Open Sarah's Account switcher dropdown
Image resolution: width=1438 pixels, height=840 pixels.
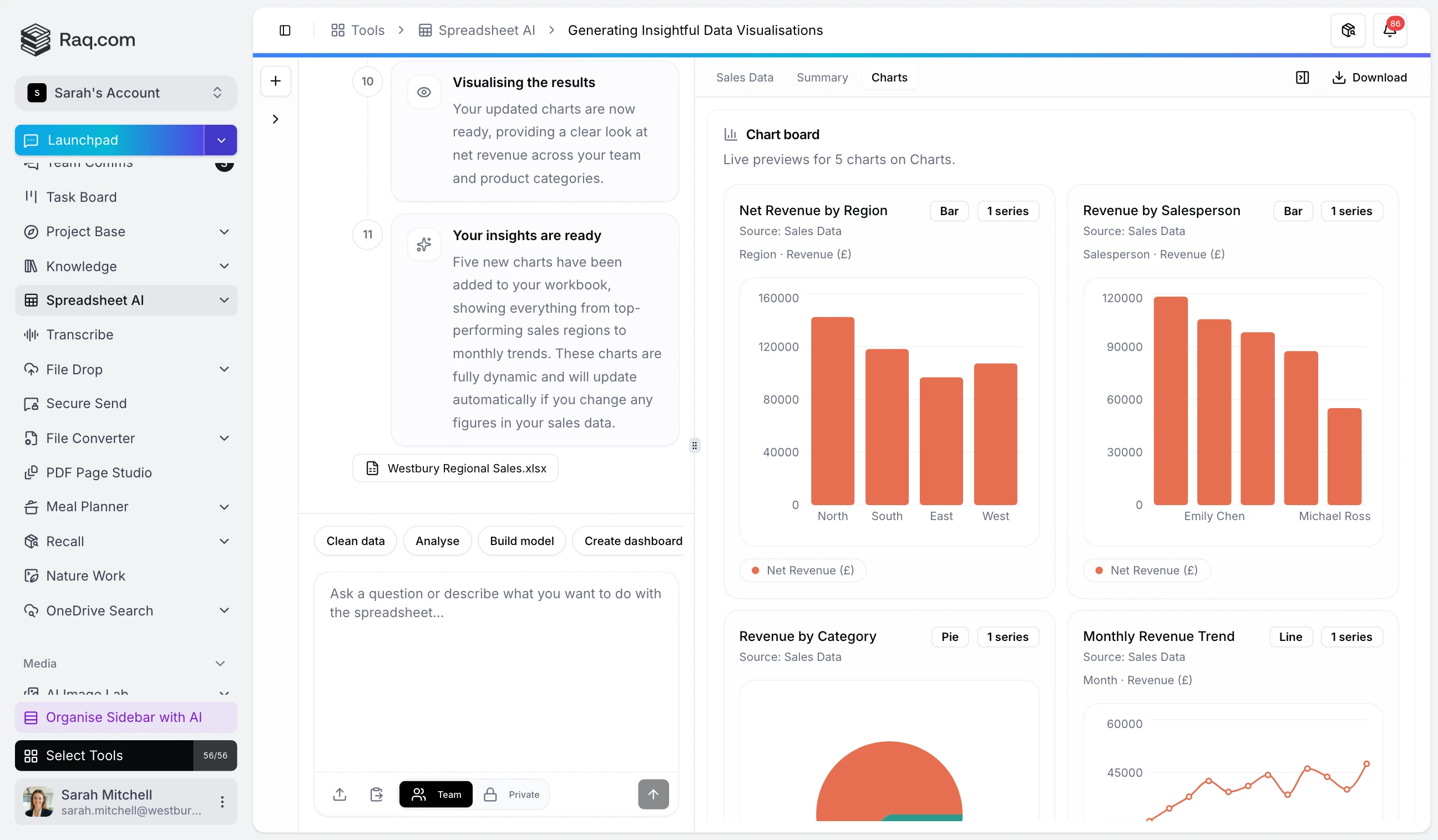tap(125, 93)
